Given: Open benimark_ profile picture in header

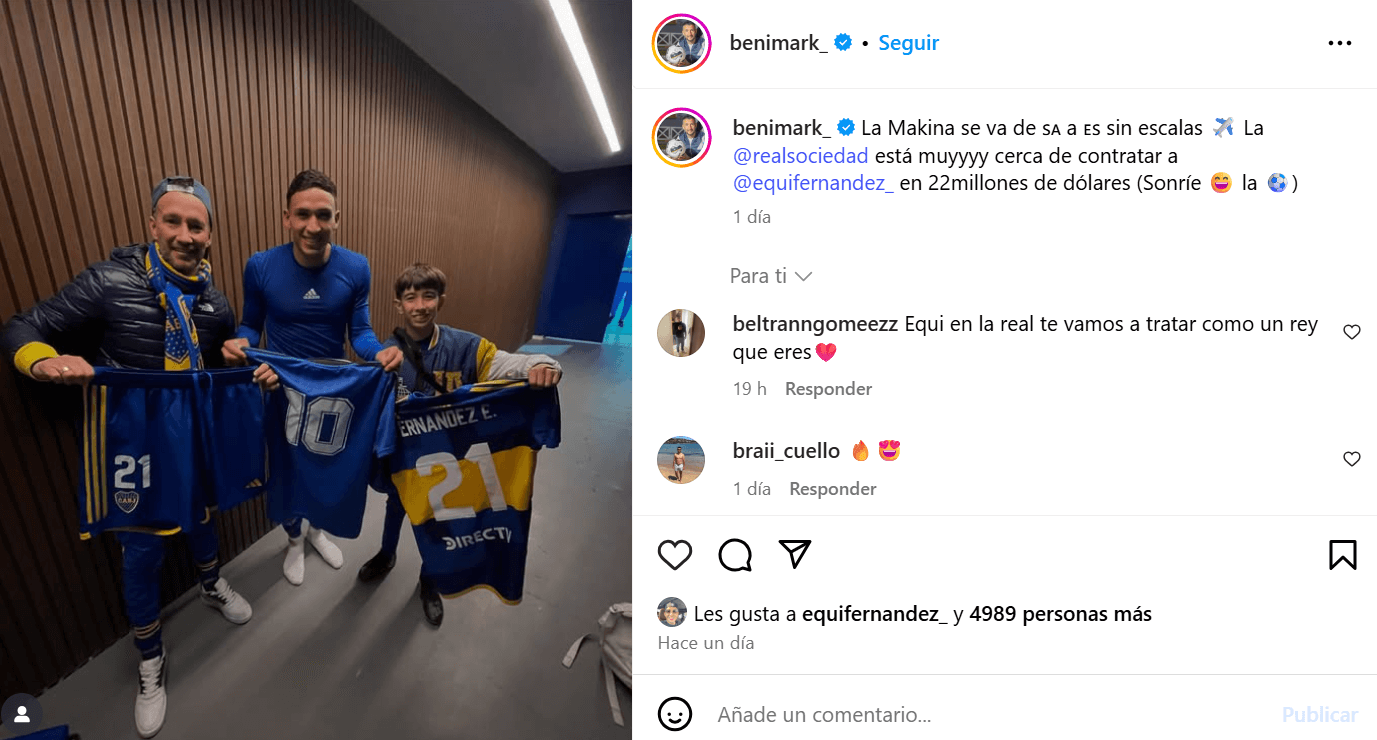Looking at the screenshot, I should 681,43.
